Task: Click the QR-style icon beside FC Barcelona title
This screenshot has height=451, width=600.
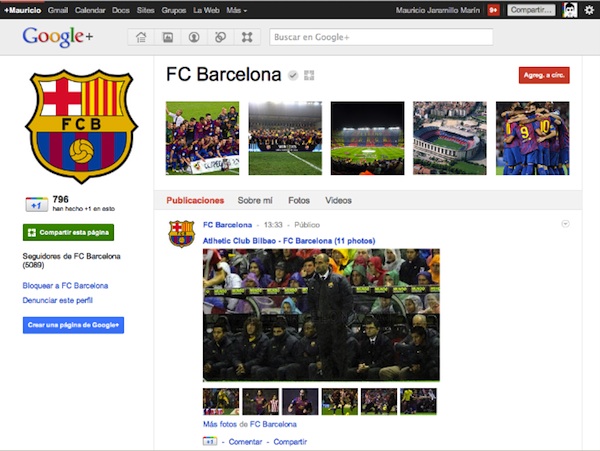Action: [x=309, y=75]
